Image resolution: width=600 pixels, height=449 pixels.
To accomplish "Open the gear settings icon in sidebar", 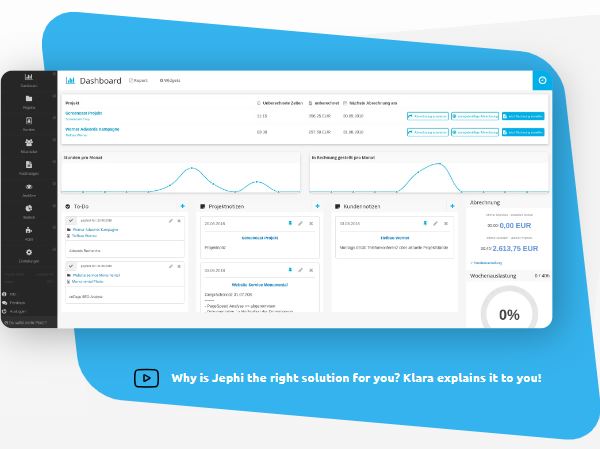I will 29,252.
